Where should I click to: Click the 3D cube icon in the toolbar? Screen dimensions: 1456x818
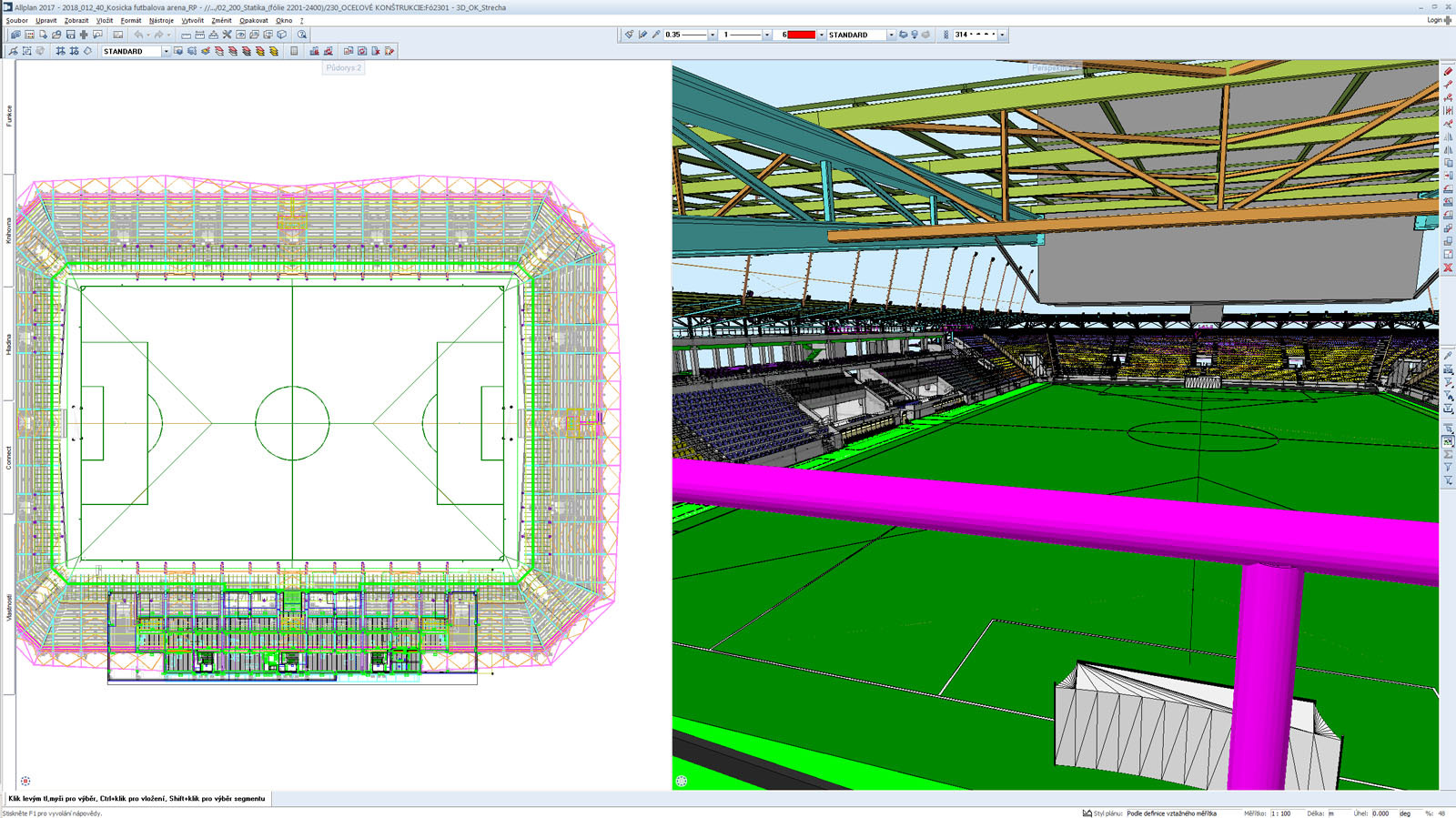(282, 35)
